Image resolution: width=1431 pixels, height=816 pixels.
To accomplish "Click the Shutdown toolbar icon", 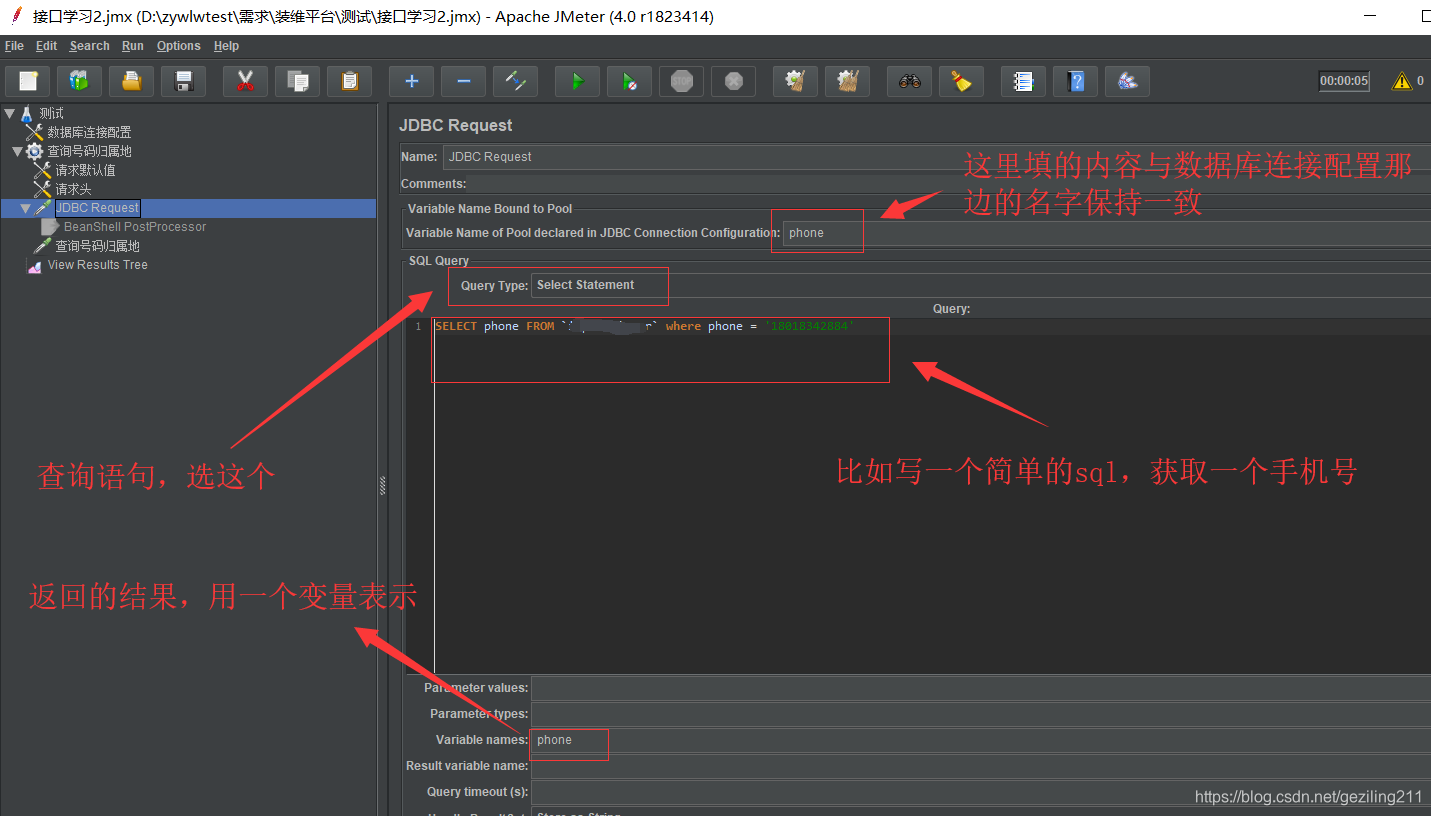I will [x=734, y=81].
